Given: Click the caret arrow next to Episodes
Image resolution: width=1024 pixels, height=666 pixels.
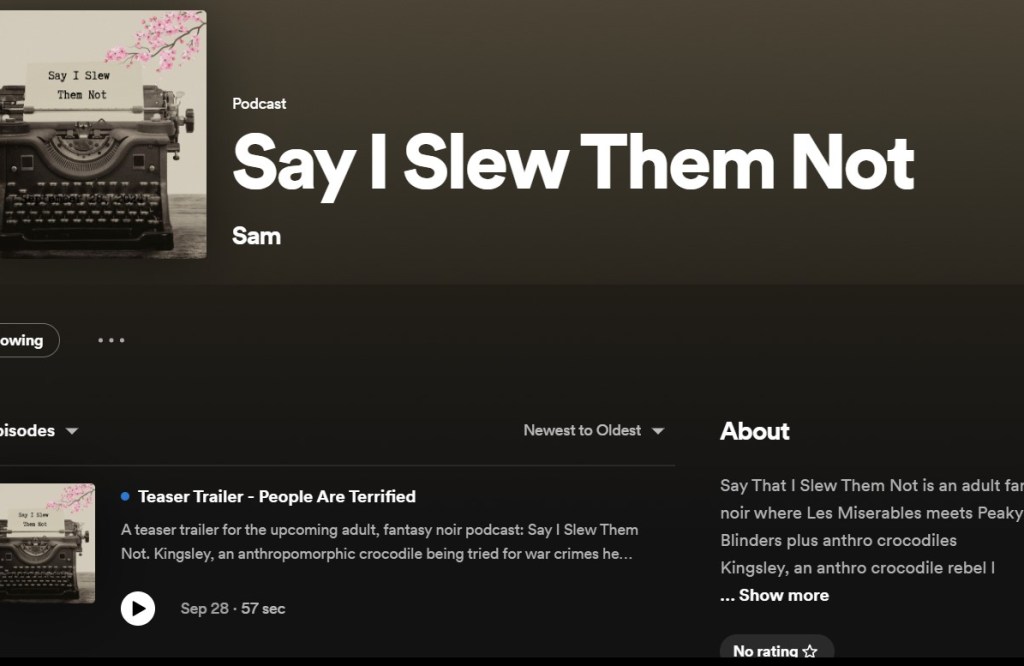Looking at the screenshot, I should click(x=72, y=431).
